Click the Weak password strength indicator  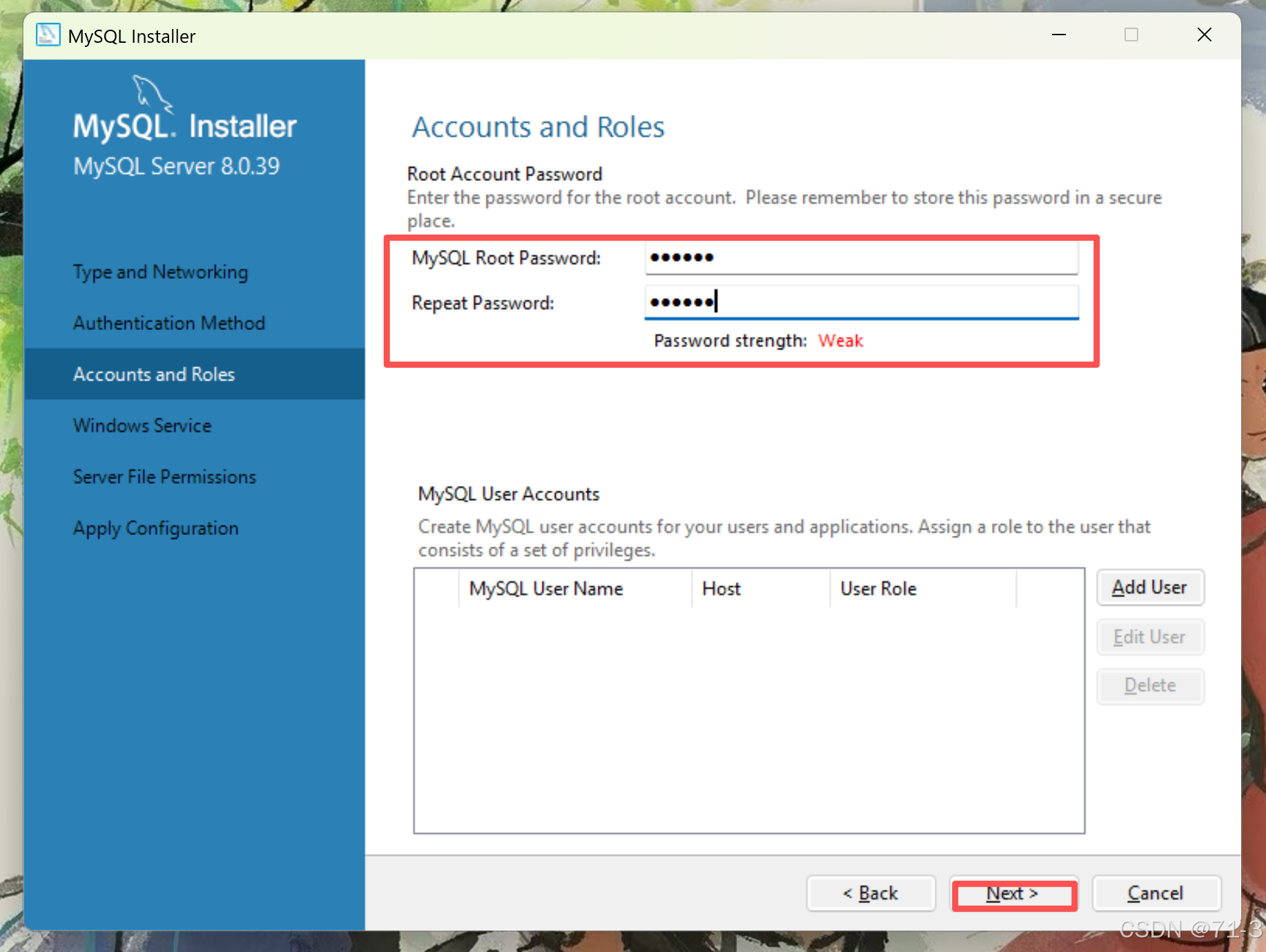841,341
